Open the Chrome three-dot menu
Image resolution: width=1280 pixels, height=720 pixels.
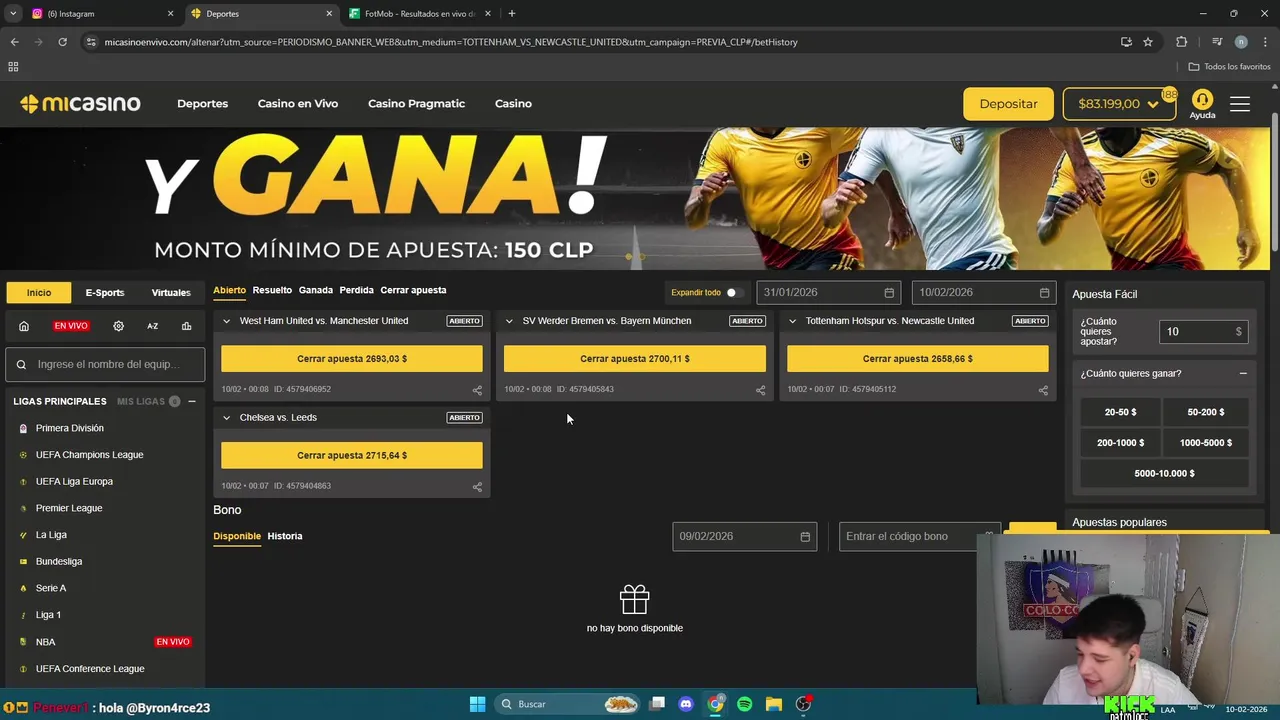pyautogui.click(x=1264, y=42)
